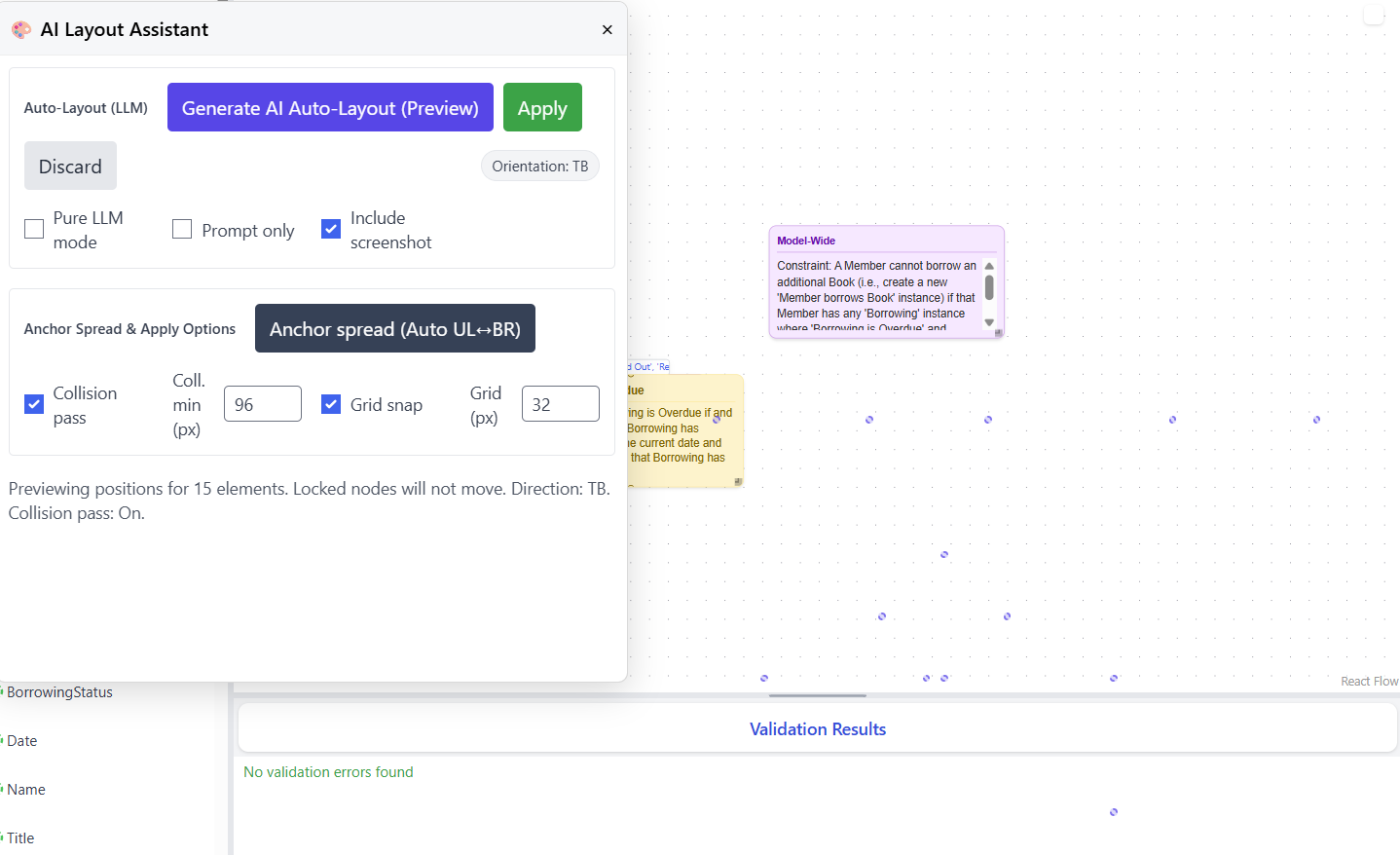The width and height of the screenshot is (1400, 855).
Task: Click the palette icon in AI Layout Assistant header
Action: coord(20,29)
